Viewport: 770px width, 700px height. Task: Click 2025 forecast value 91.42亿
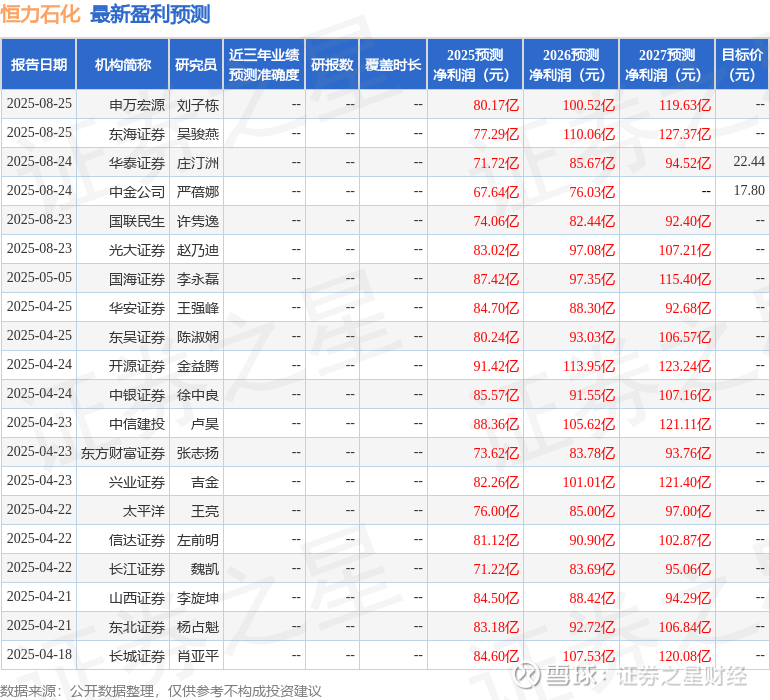point(496,366)
